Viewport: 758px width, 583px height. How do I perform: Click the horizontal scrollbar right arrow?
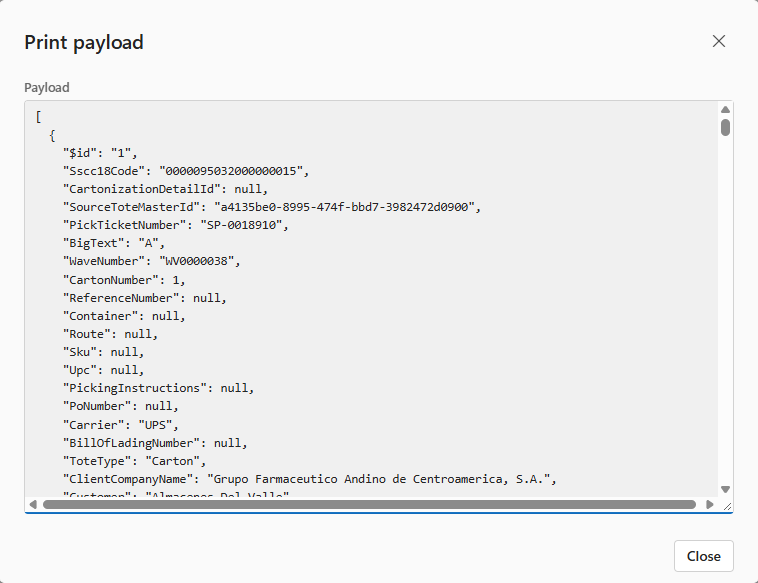(x=709, y=504)
